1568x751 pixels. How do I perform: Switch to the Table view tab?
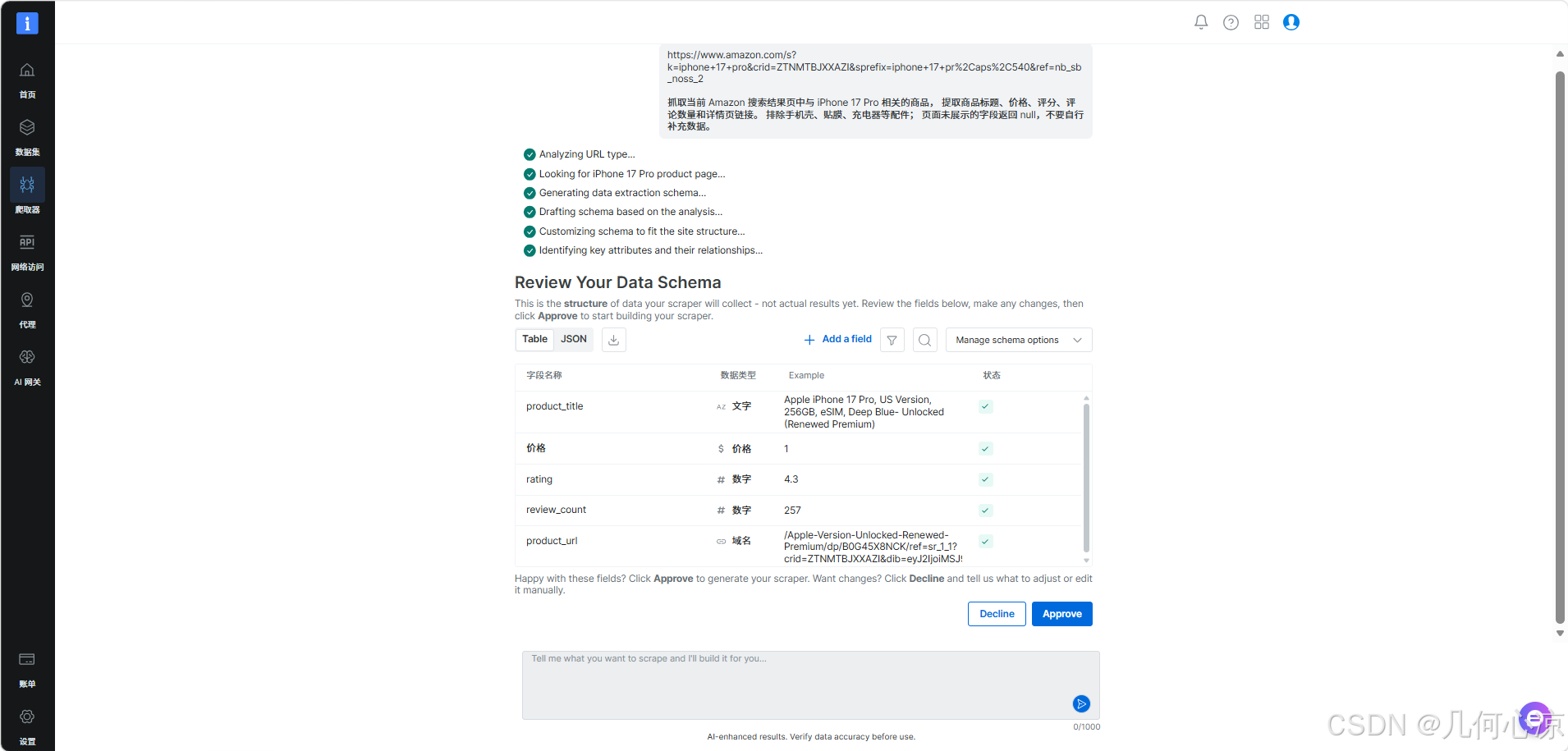pos(534,339)
